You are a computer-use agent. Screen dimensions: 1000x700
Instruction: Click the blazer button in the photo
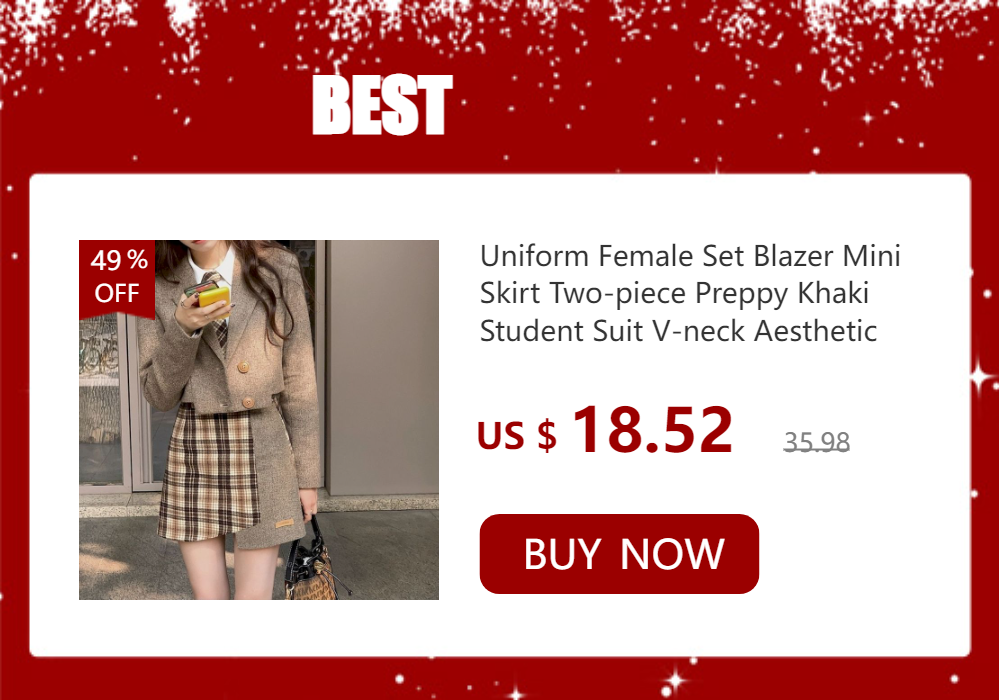click(x=243, y=367)
